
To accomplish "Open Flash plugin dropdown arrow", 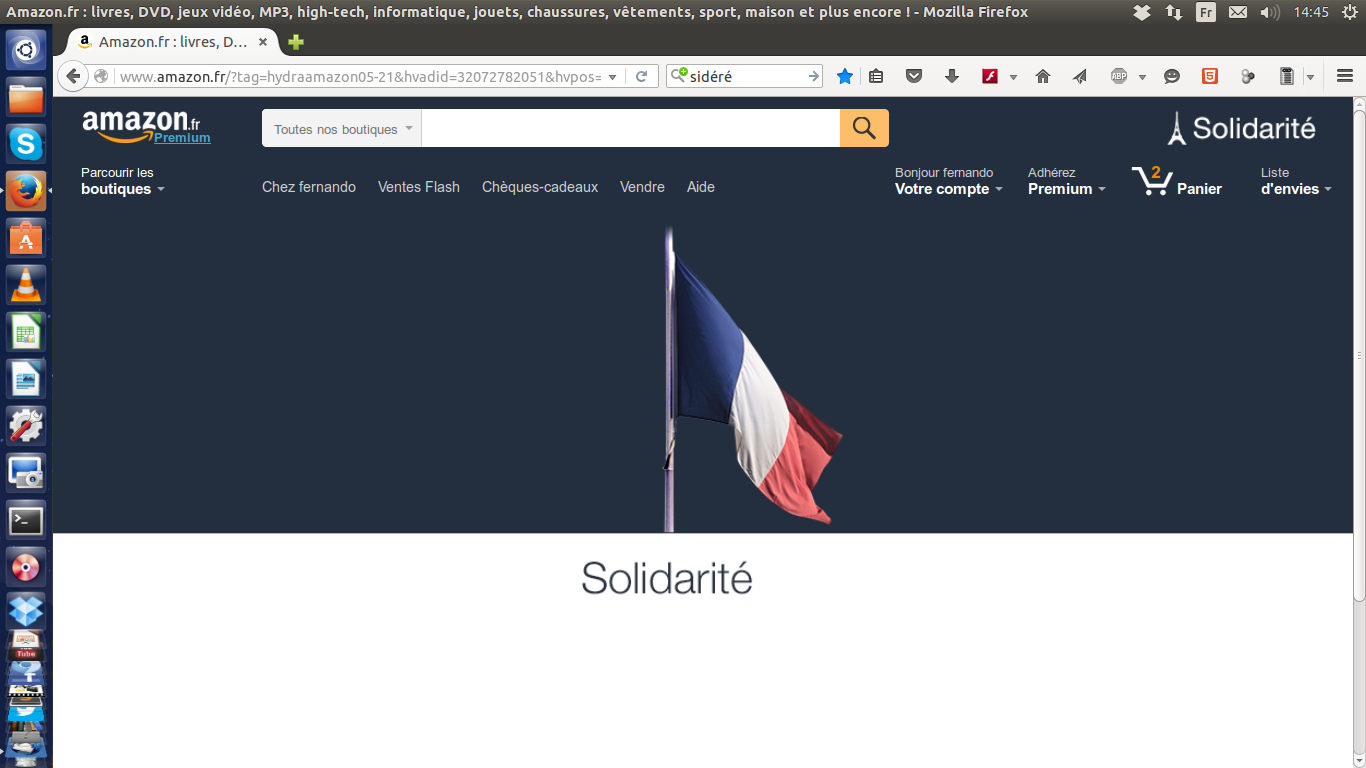I will [1013, 77].
